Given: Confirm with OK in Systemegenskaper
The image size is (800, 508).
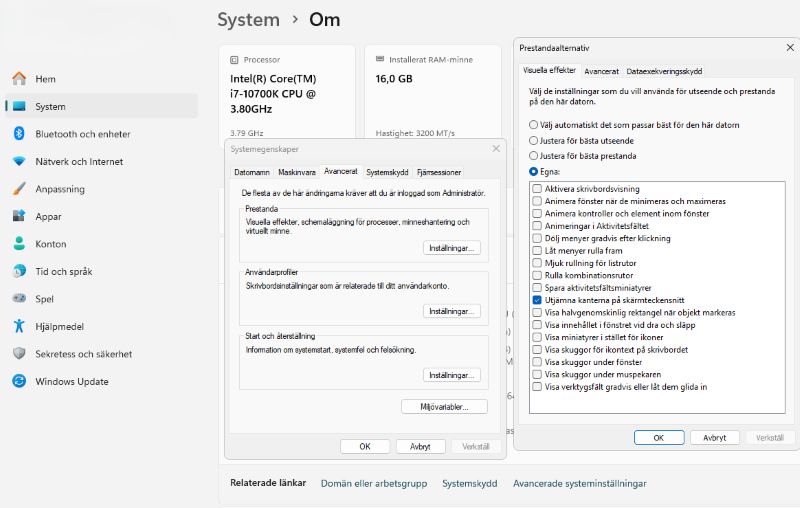Looking at the screenshot, I should [x=365, y=446].
